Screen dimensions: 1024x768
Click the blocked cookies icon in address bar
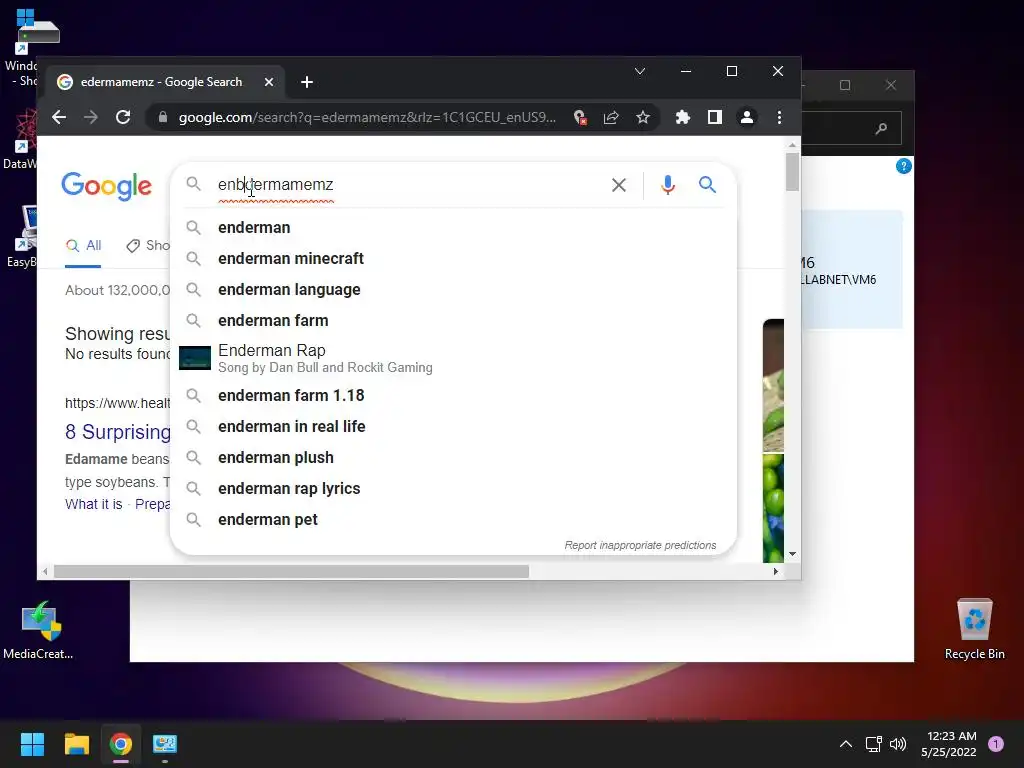579,118
